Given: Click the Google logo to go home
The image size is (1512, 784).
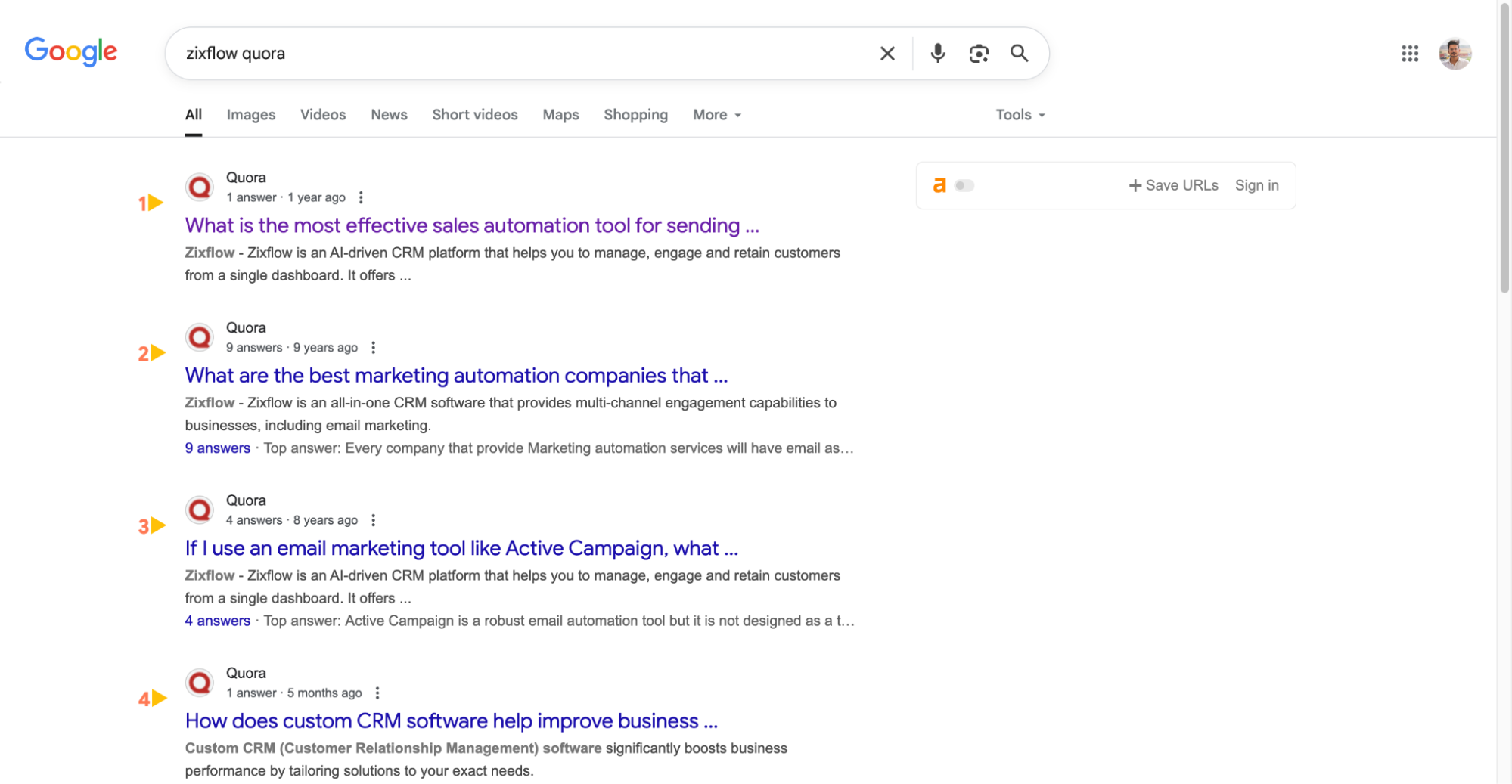Looking at the screenshot, I should [x=70, y=51].
